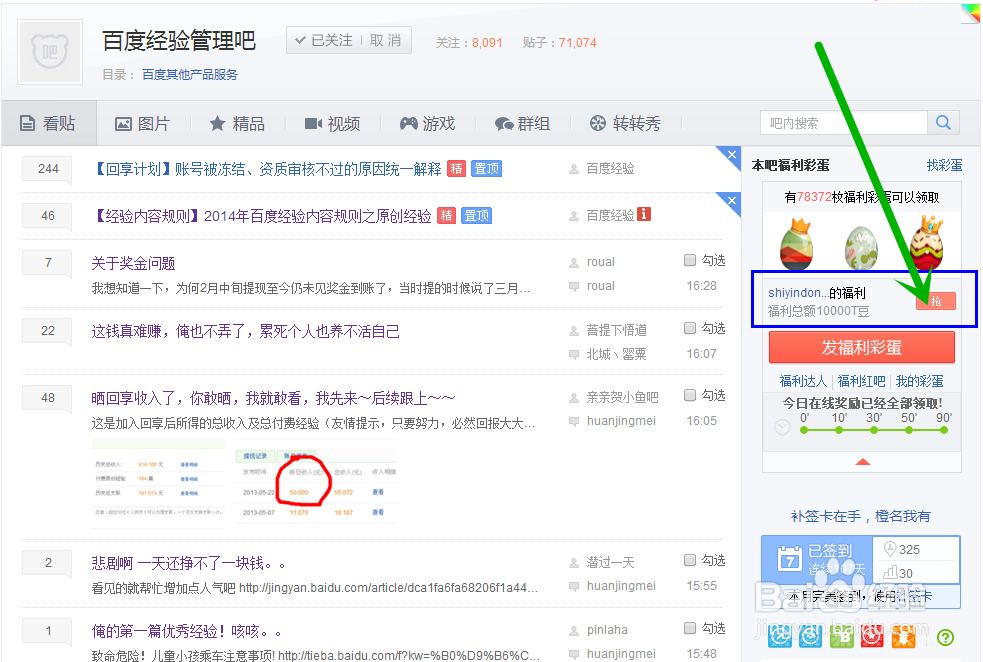The height and width of the screenshot is (662, 983).
Task: Click the magnifier search icon button
Action: click(x=944, y=123)
